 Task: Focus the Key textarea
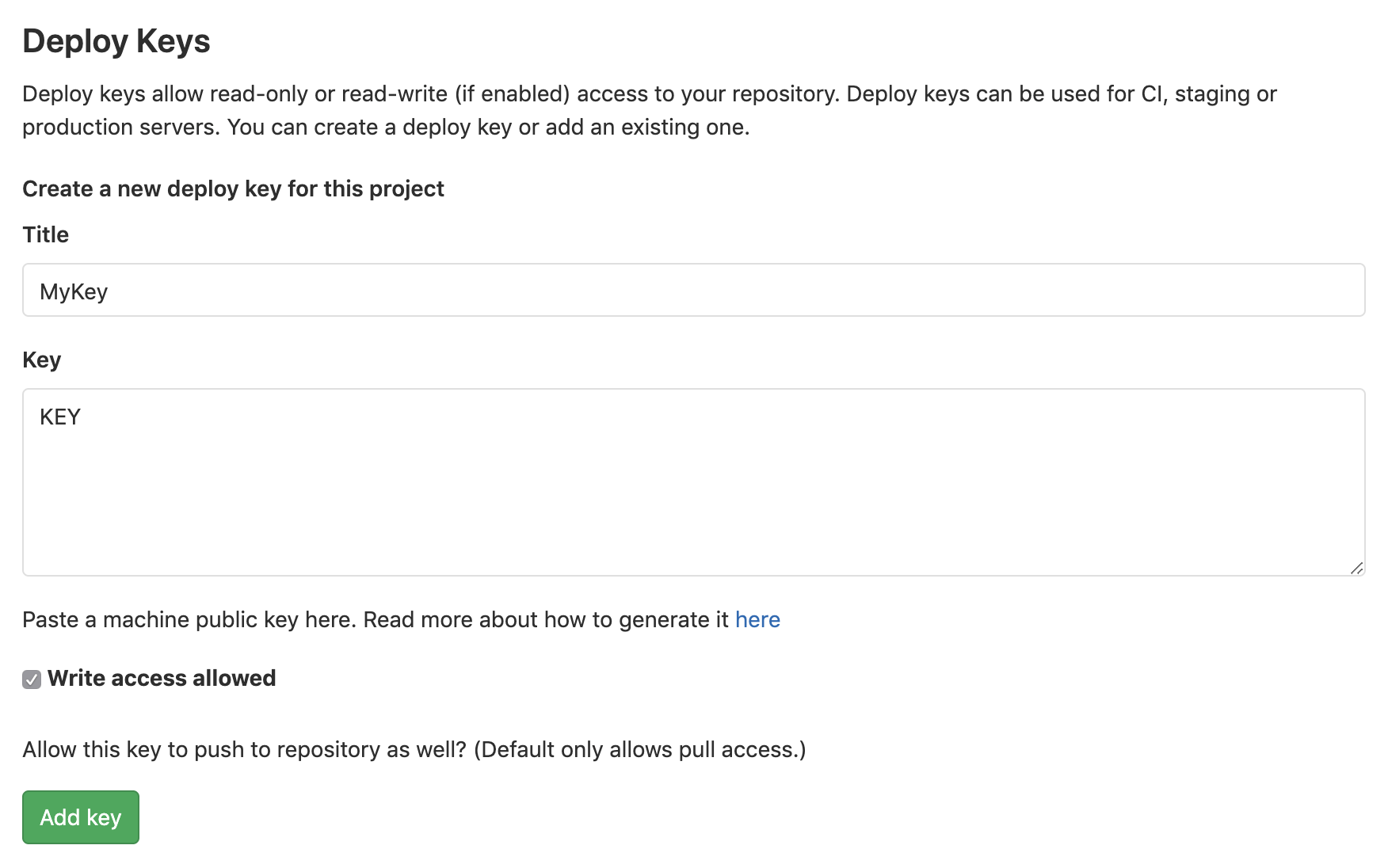pyautogui.click(x=693, y=482)
